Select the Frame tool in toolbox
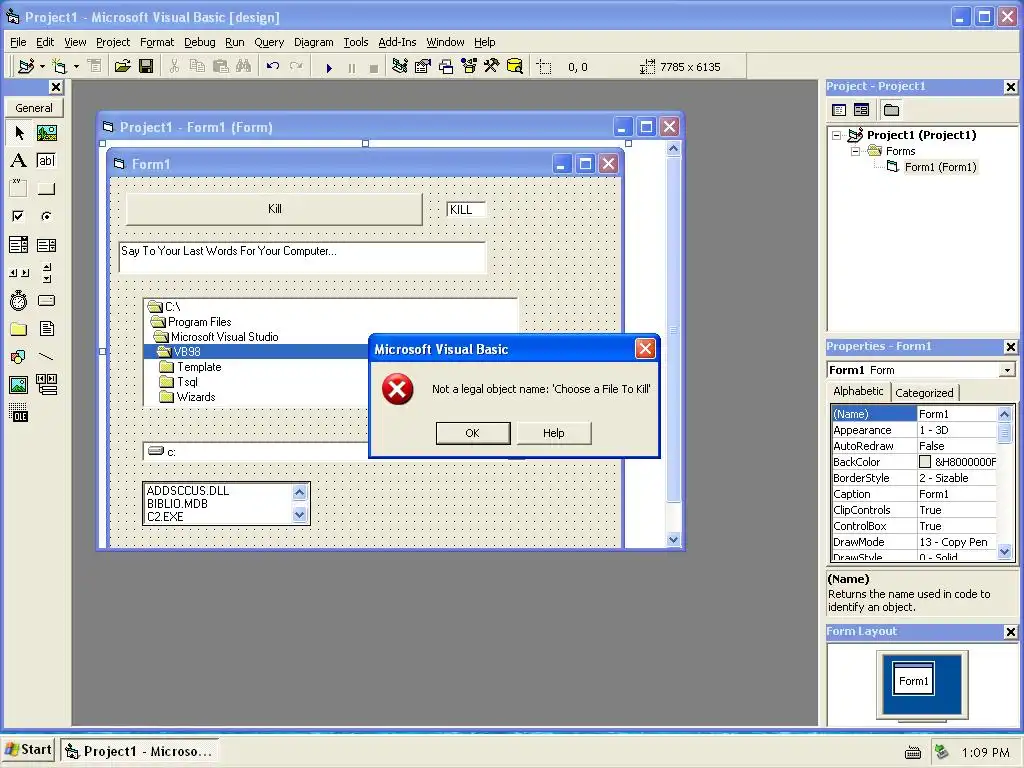Viewport: 1024px width, 768px height. click(18, 189)
